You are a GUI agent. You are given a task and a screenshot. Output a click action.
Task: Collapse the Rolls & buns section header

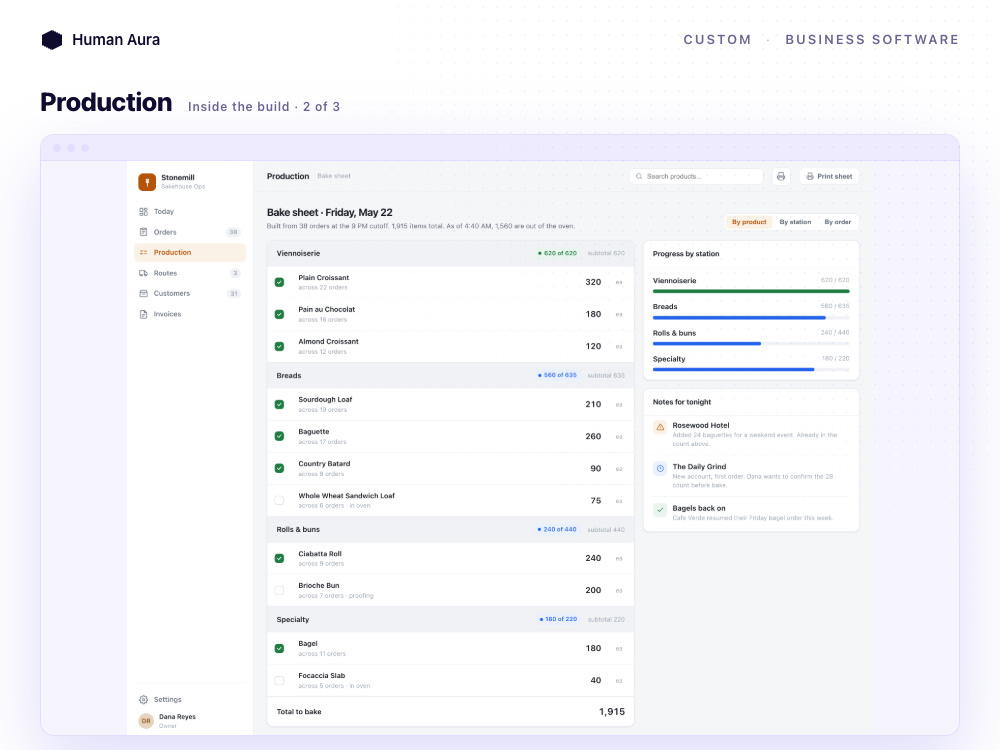(x=450, y=529)
